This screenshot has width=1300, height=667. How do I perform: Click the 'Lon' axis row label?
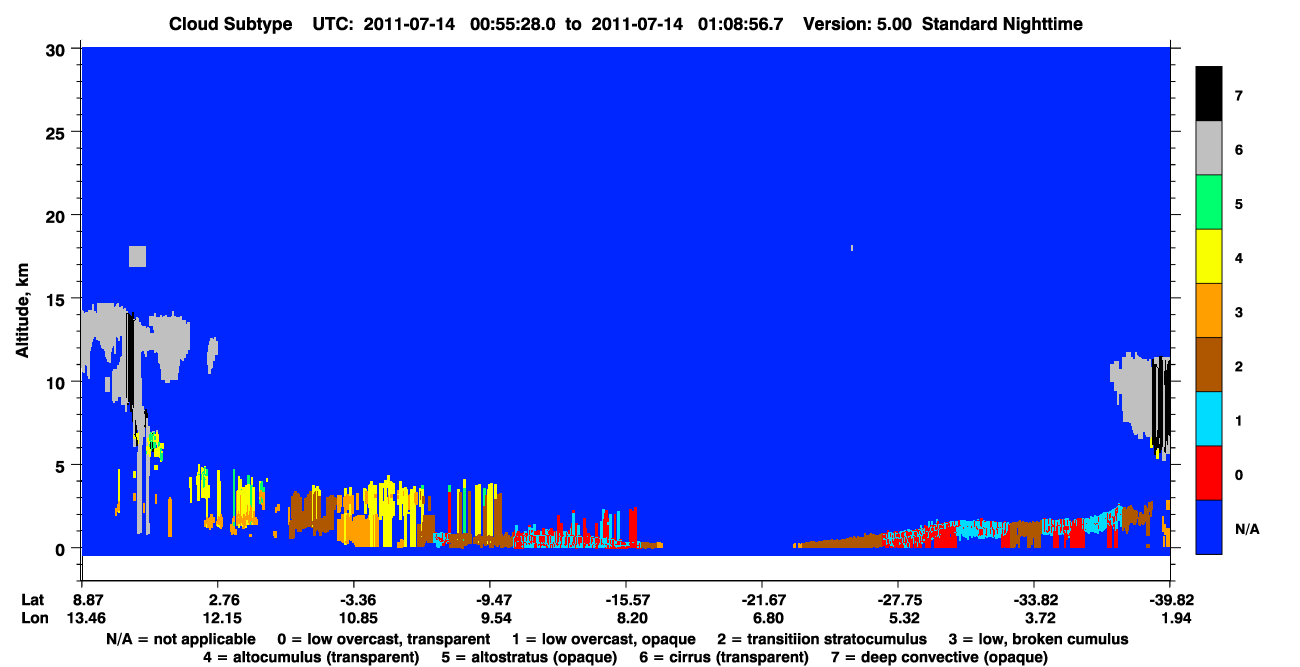[33, 618]
